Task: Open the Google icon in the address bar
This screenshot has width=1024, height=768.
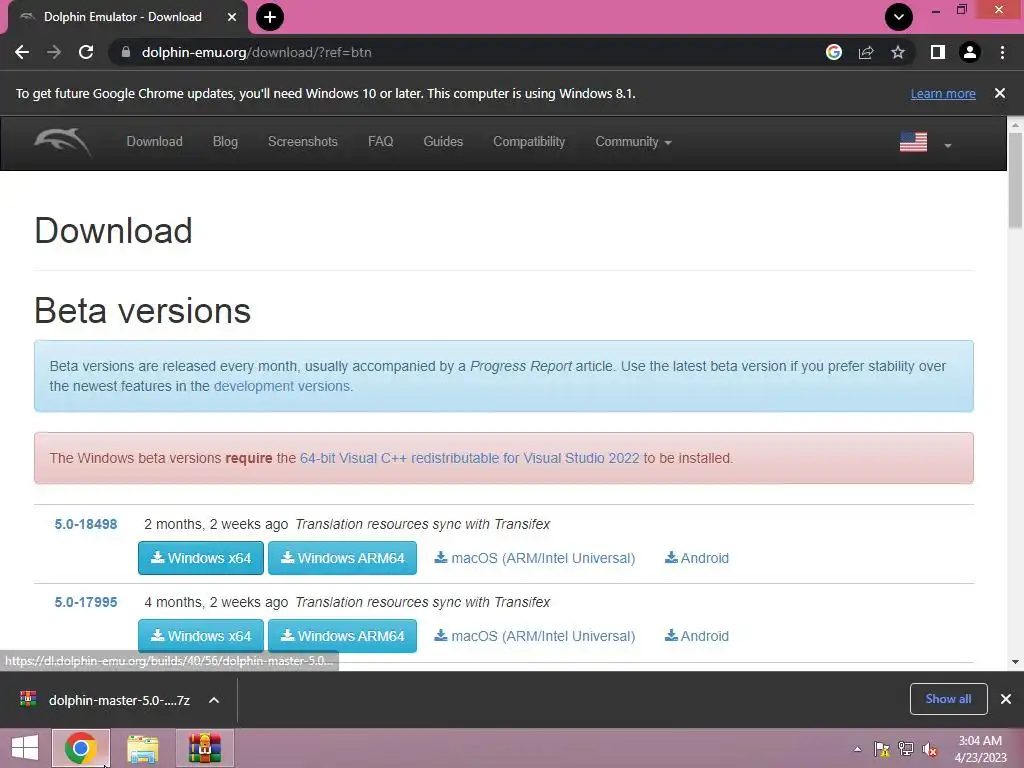Action: tap(834, 52)
